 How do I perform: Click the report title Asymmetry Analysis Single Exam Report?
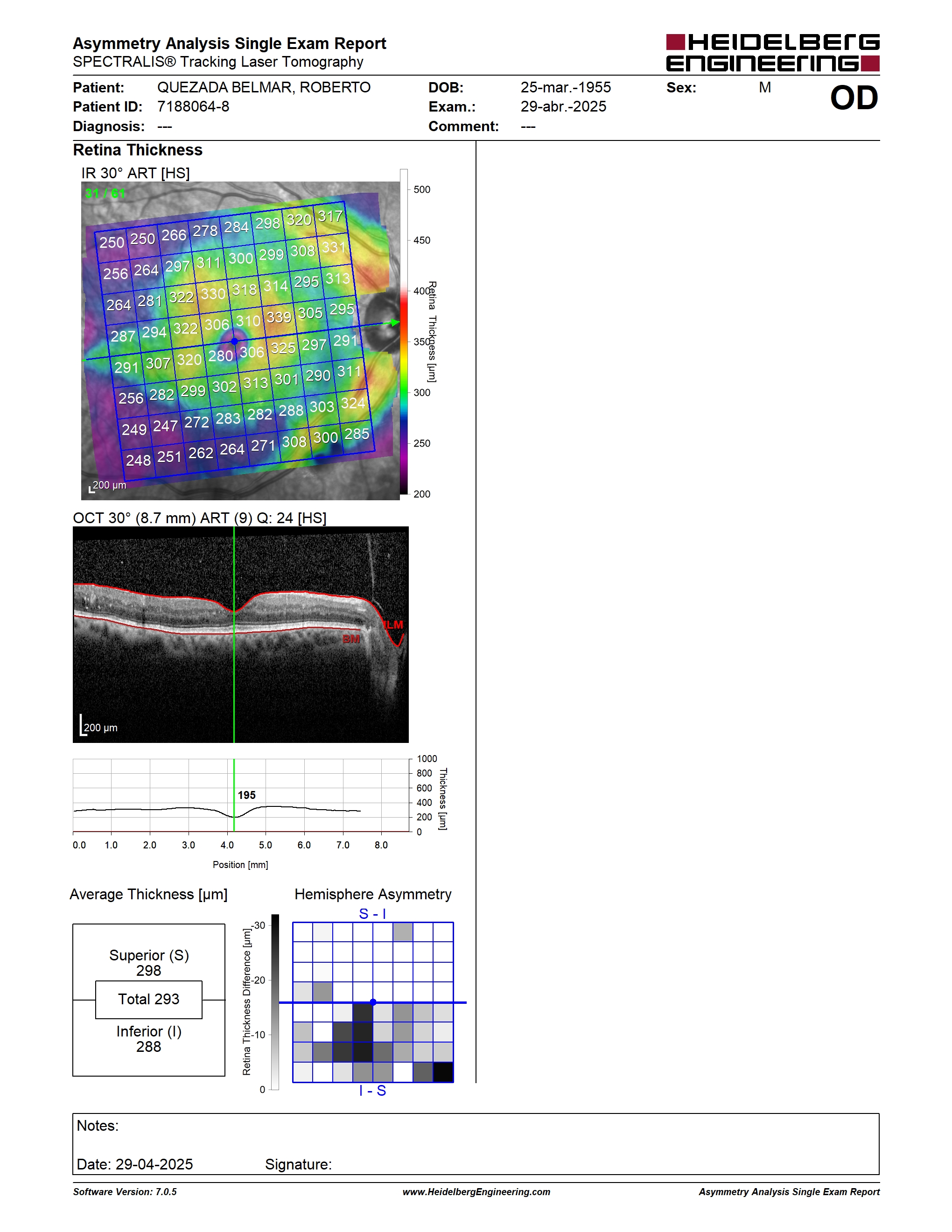[229, 43]
